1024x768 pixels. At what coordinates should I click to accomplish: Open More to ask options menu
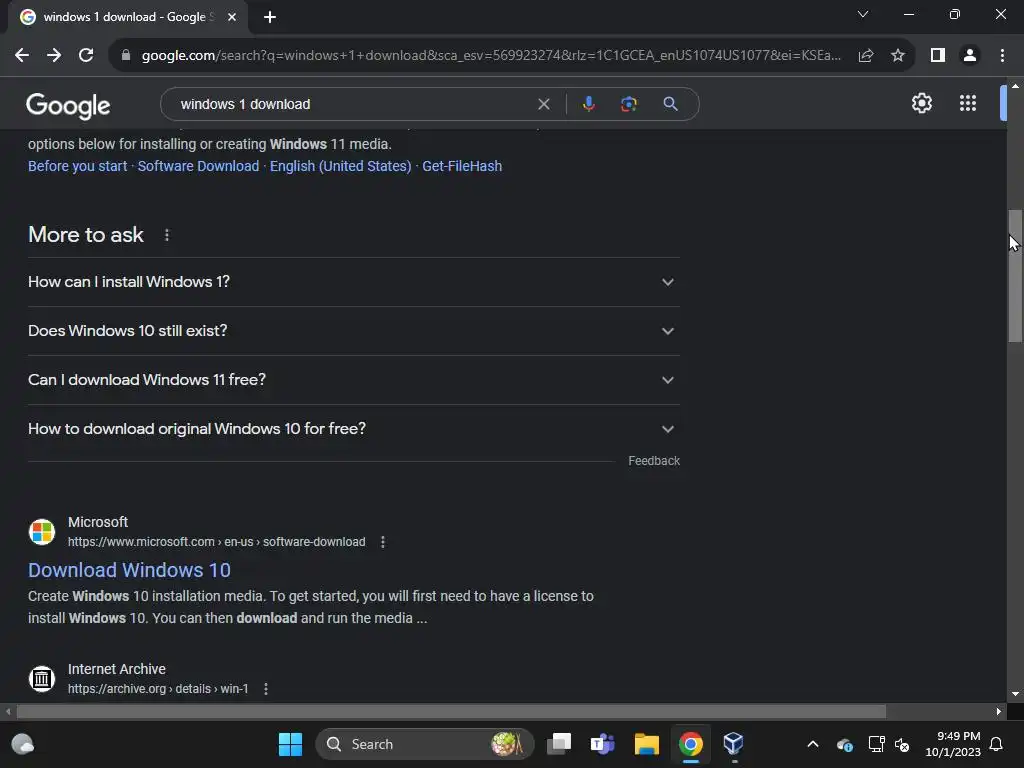click(x=167, y=235)
